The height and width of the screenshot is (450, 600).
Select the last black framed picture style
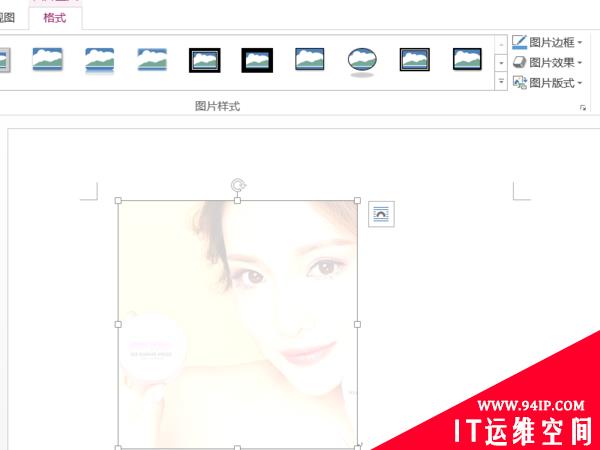[x=467, y=59]
